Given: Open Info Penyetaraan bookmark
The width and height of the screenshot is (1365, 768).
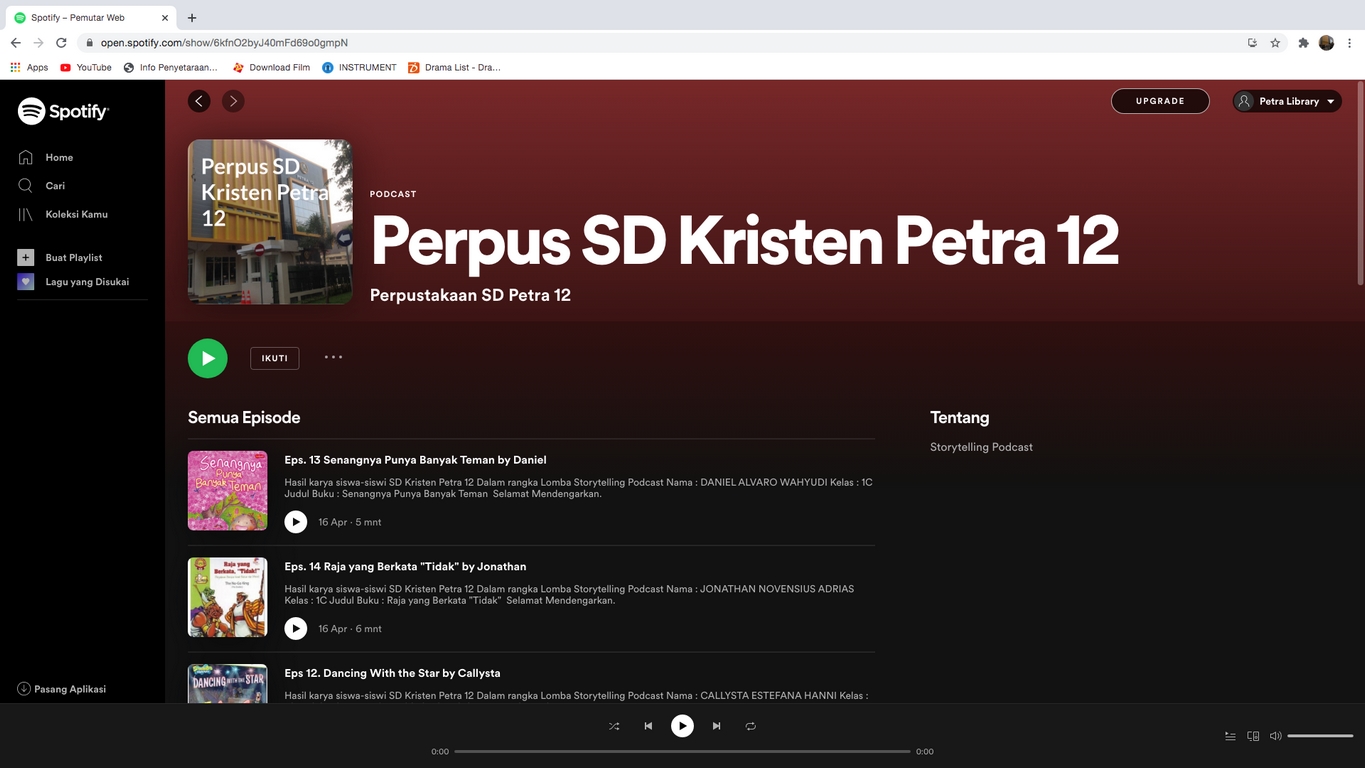Looking at the screenshot, I should pos(170,67).
